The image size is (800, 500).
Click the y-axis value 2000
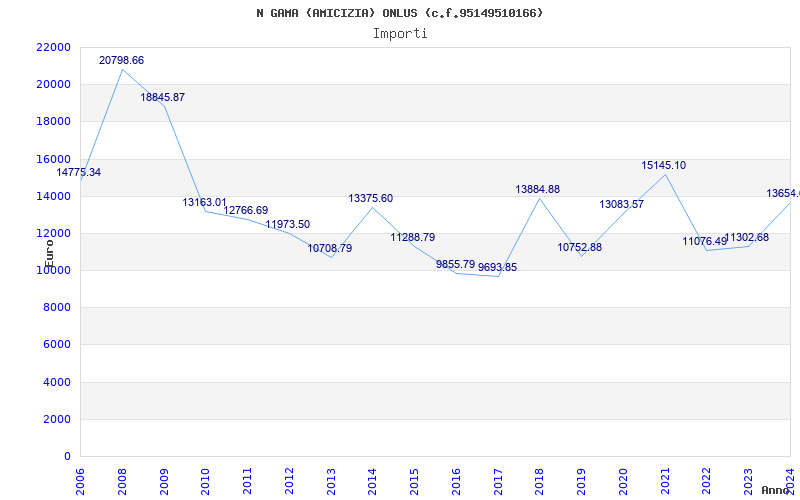point(56,419)
